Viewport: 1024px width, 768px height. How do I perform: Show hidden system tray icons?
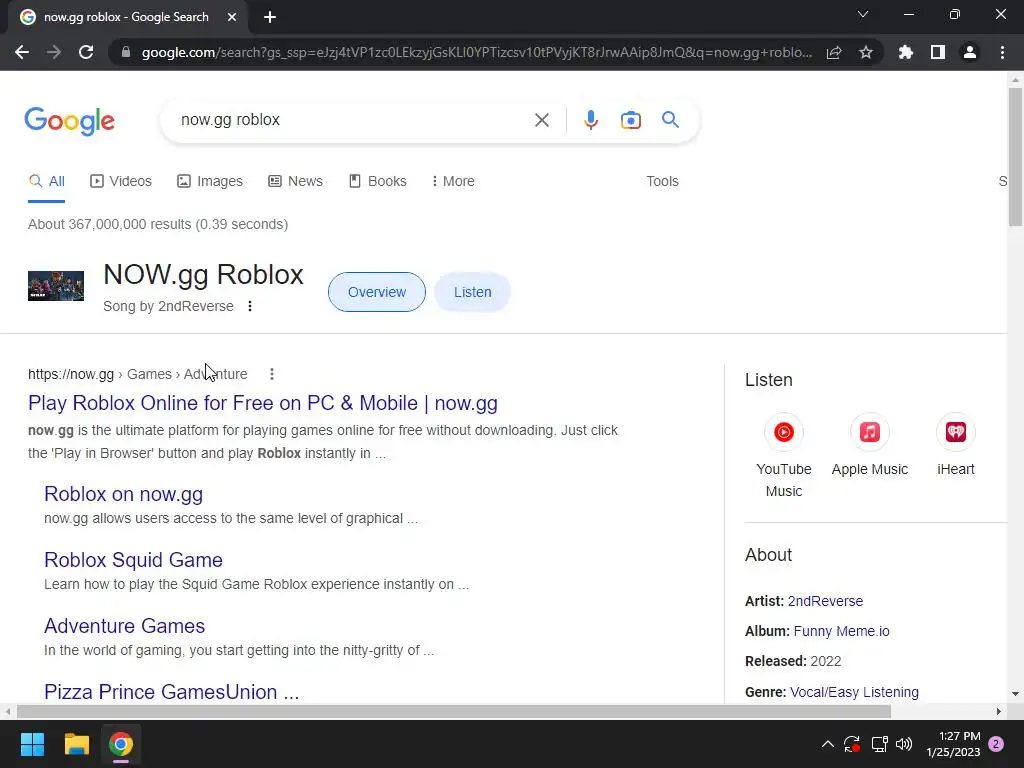point(827,744)
